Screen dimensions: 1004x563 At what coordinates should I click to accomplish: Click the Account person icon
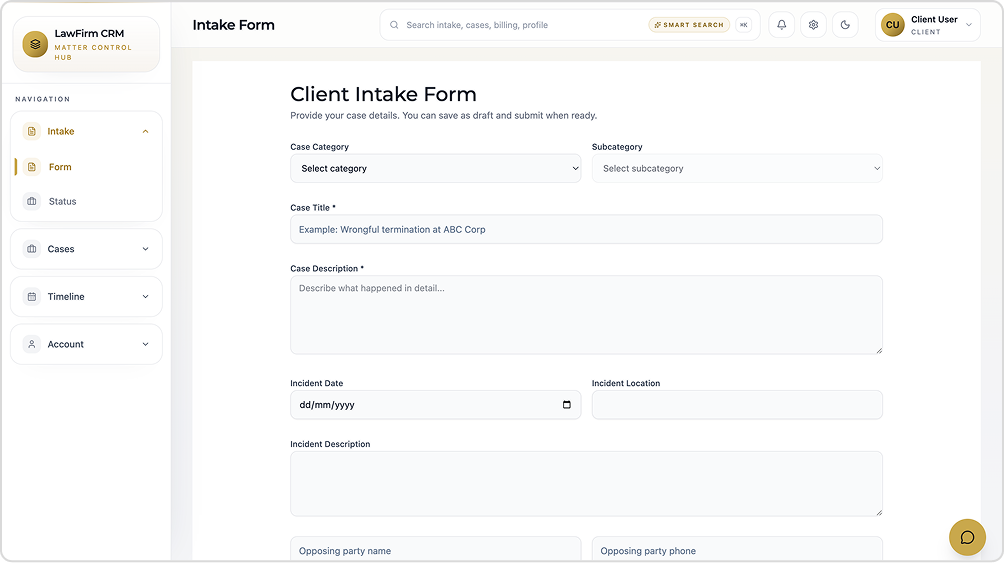pyautogui.click(x=31, y=344)
